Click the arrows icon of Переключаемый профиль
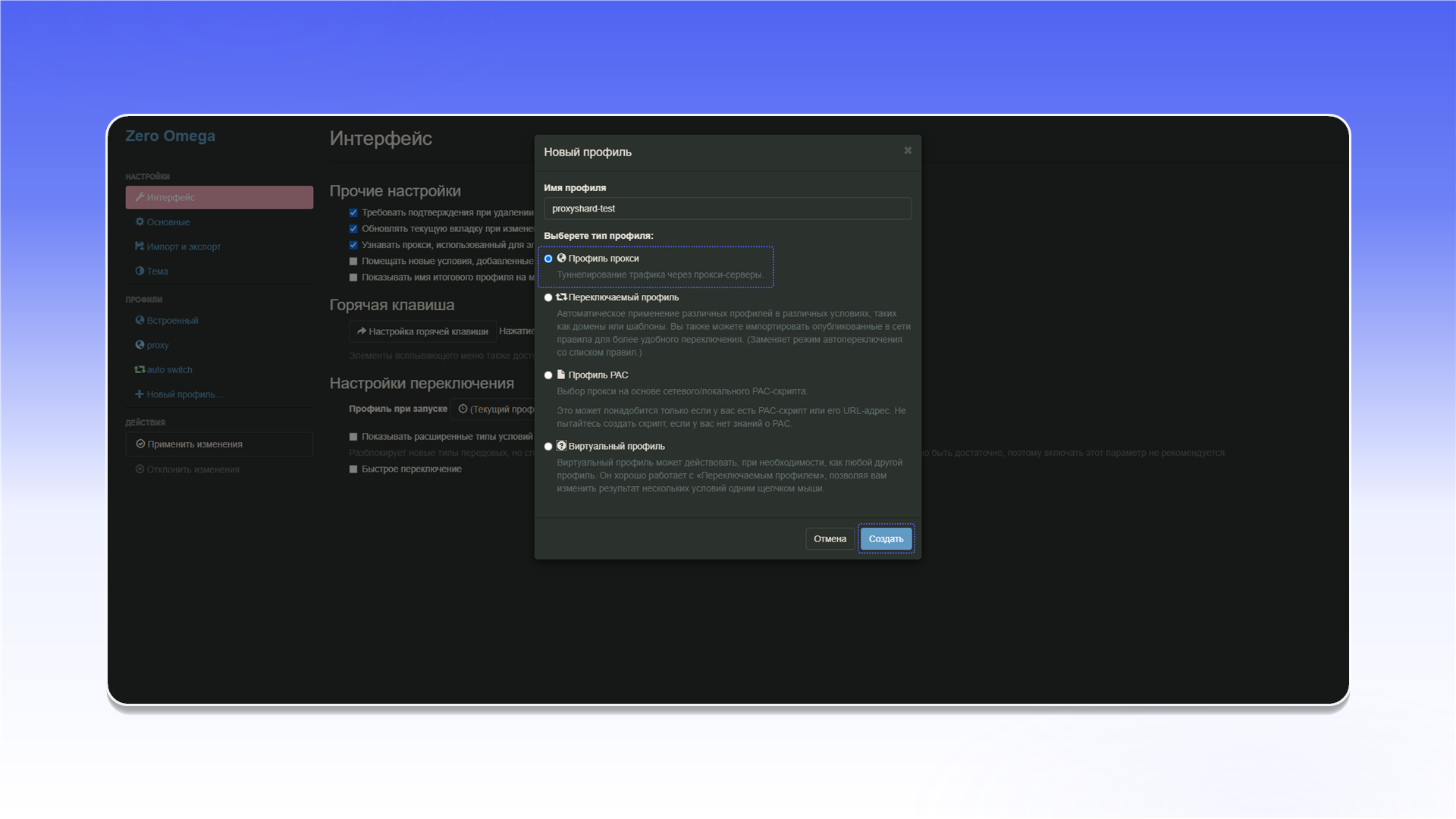 pos(561,297)
